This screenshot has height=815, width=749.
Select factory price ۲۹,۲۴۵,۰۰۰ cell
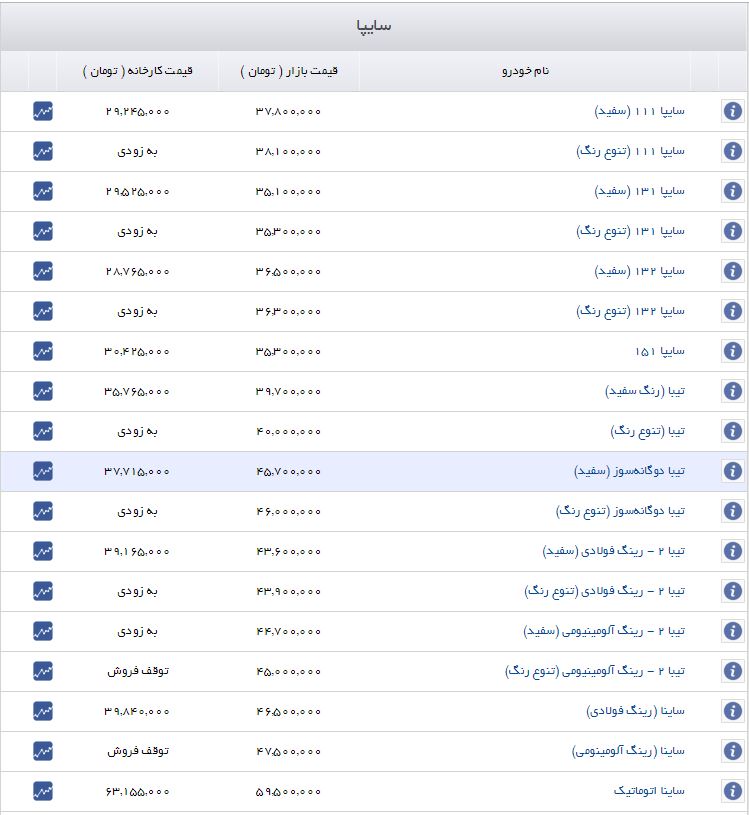tap(138, 112)
